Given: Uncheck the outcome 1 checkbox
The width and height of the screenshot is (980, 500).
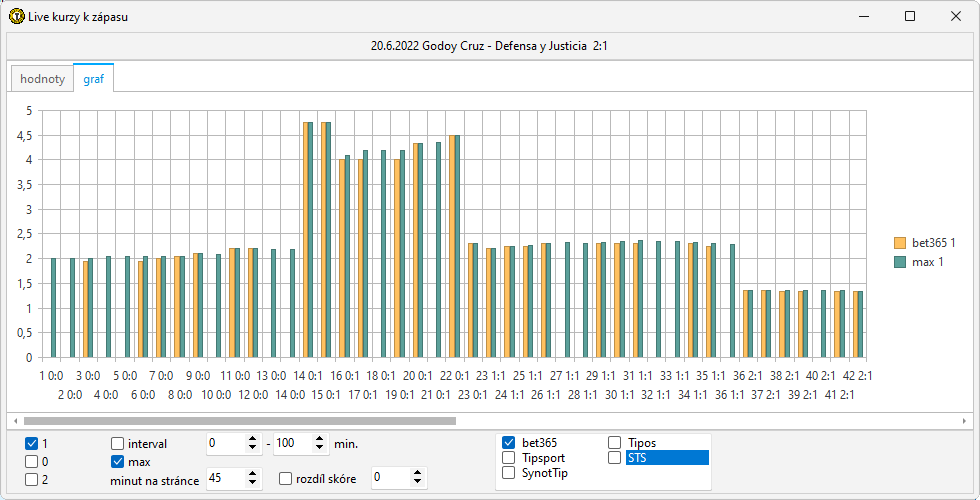Looking at the screenshot, I should [x=31, y=443].
